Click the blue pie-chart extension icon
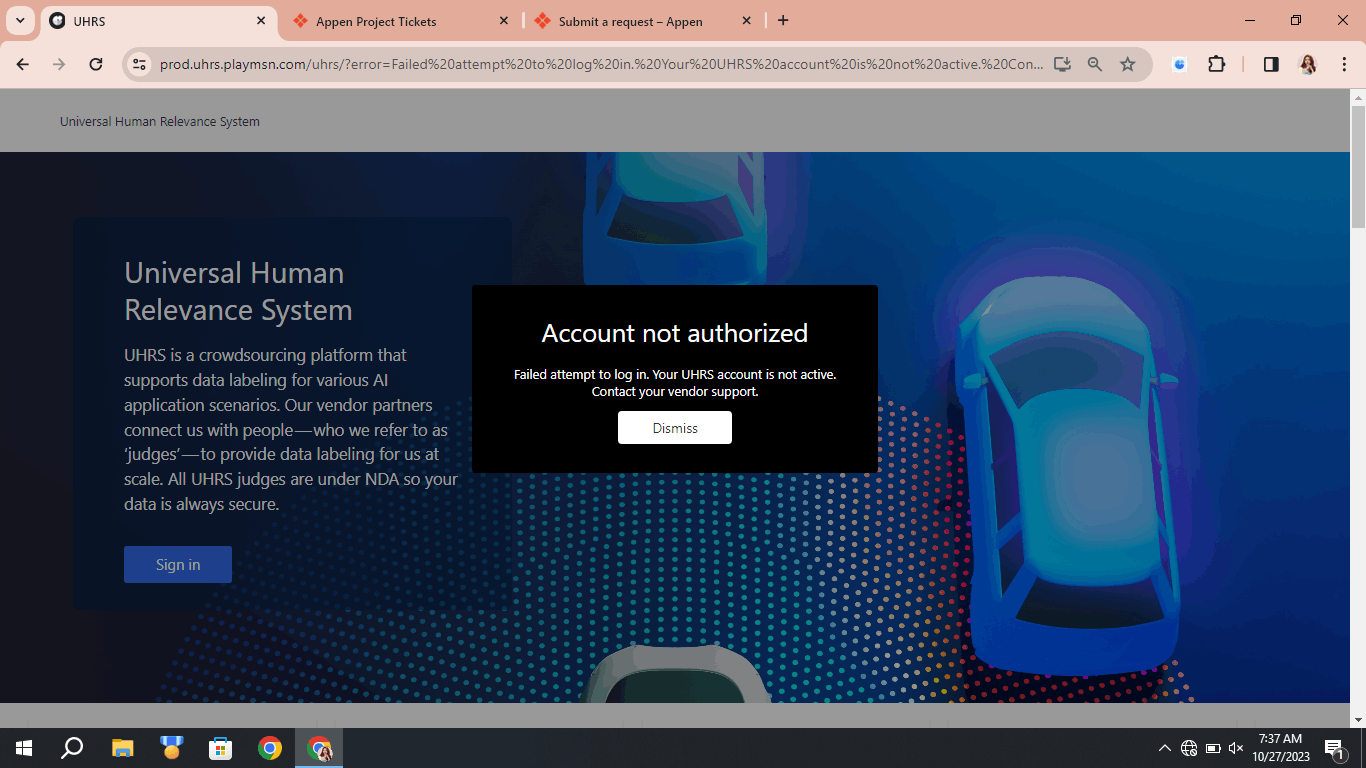This screenshot has width=1366, height=768. tap(1179, 63)
